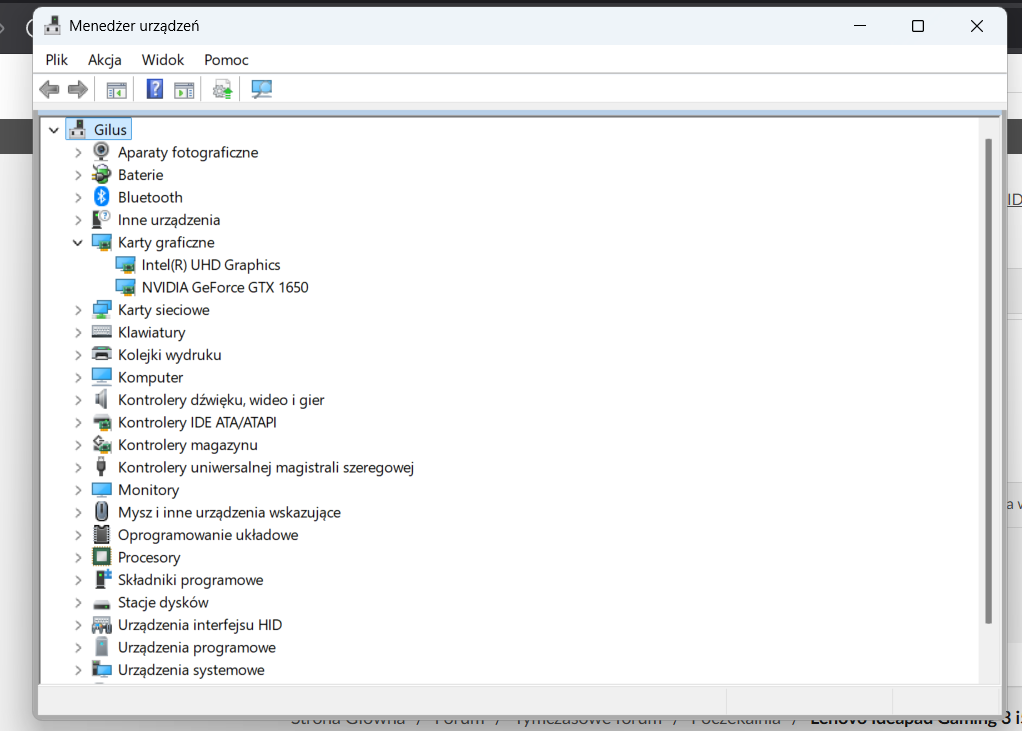Screen dimensions: 1022x731
Task: Expand the Procesory category chevron
Action: pyautogui.click(x=78, y=558)
